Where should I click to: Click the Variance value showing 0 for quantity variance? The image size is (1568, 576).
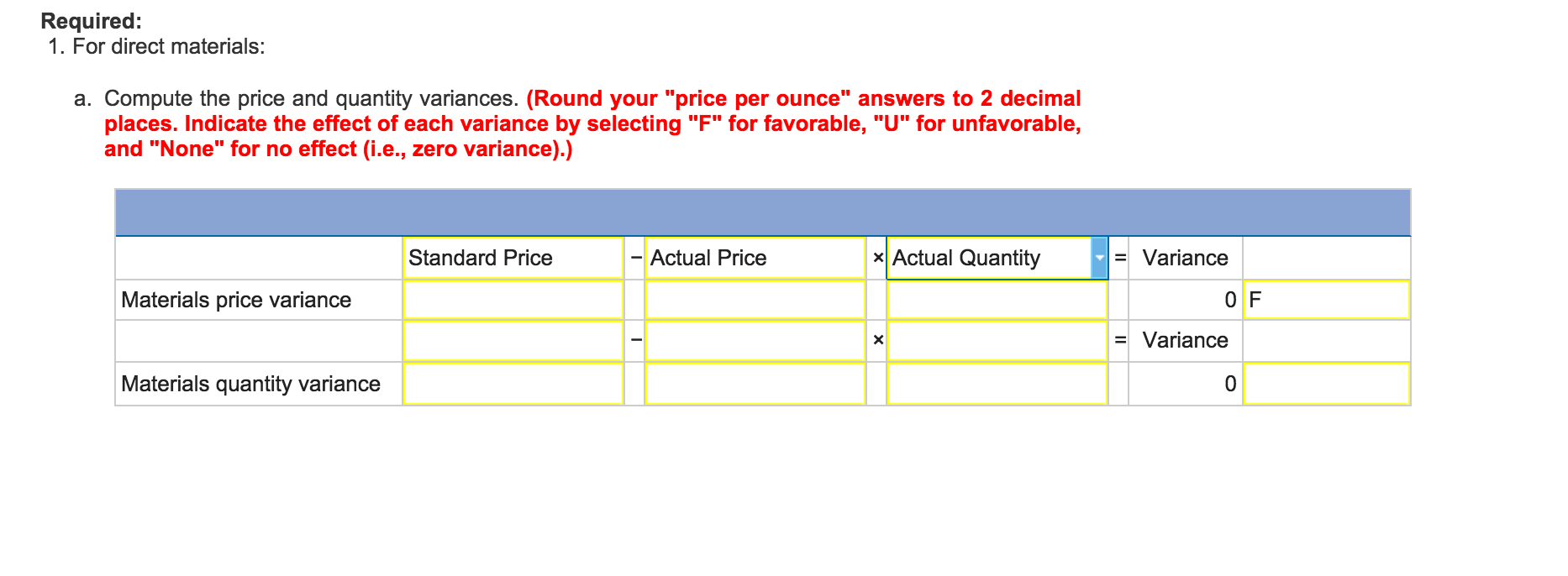[x=1185, y=384]
